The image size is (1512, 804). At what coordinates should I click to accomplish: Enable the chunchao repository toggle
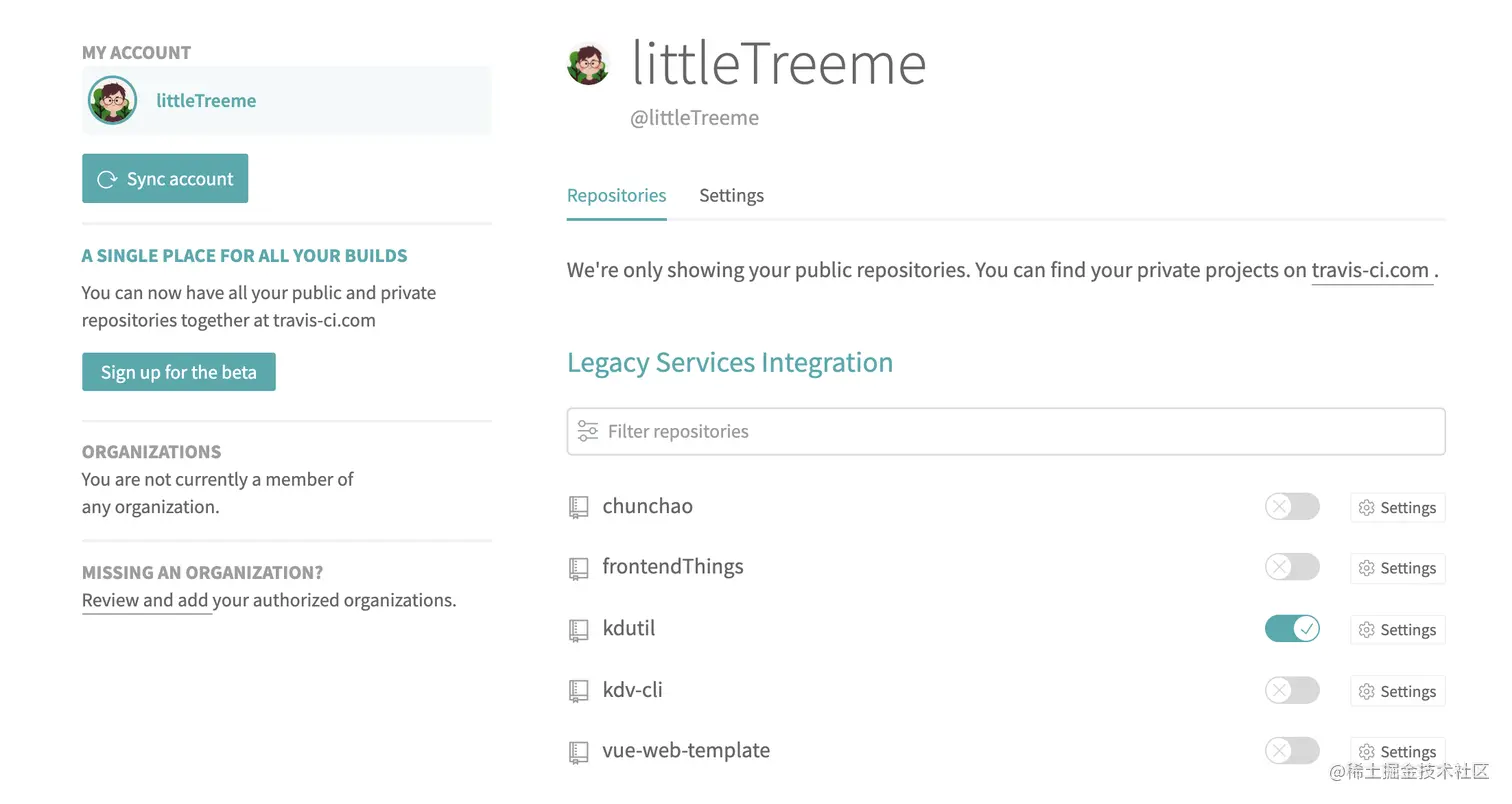coord(1292,506)
